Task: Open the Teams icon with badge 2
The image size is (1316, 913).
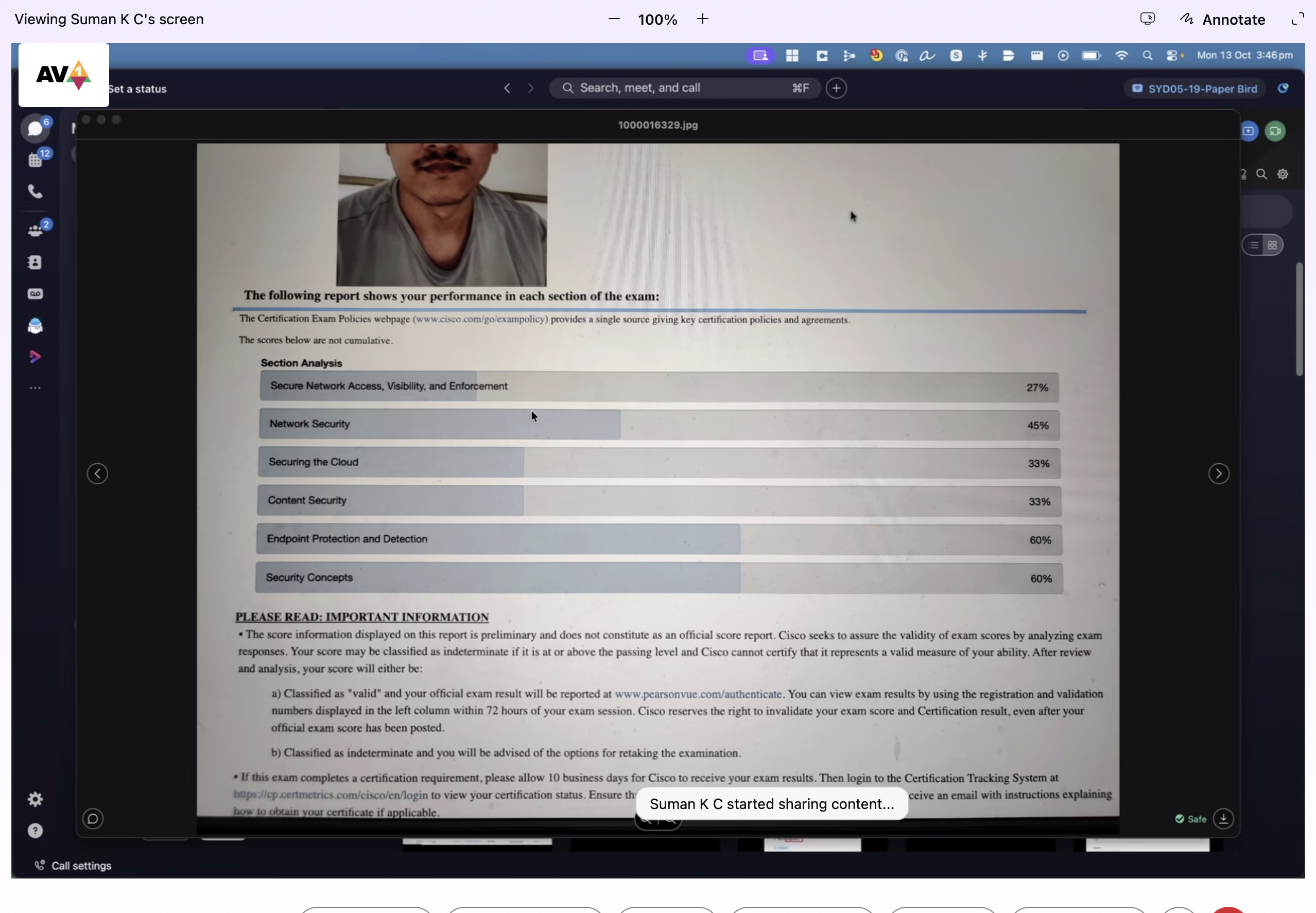Action: coord(35,230)
